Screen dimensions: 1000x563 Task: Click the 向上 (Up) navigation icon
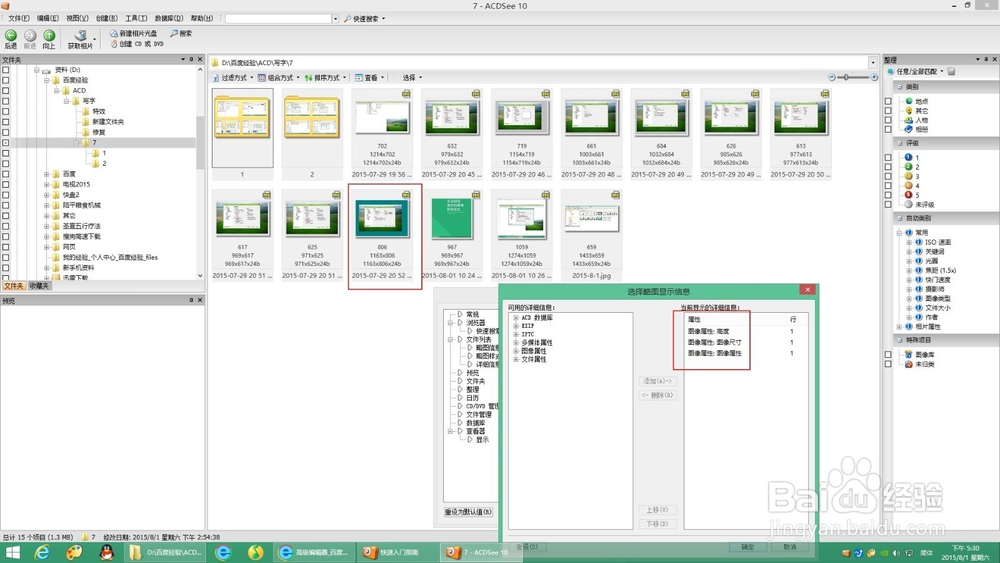click(49, 36)
